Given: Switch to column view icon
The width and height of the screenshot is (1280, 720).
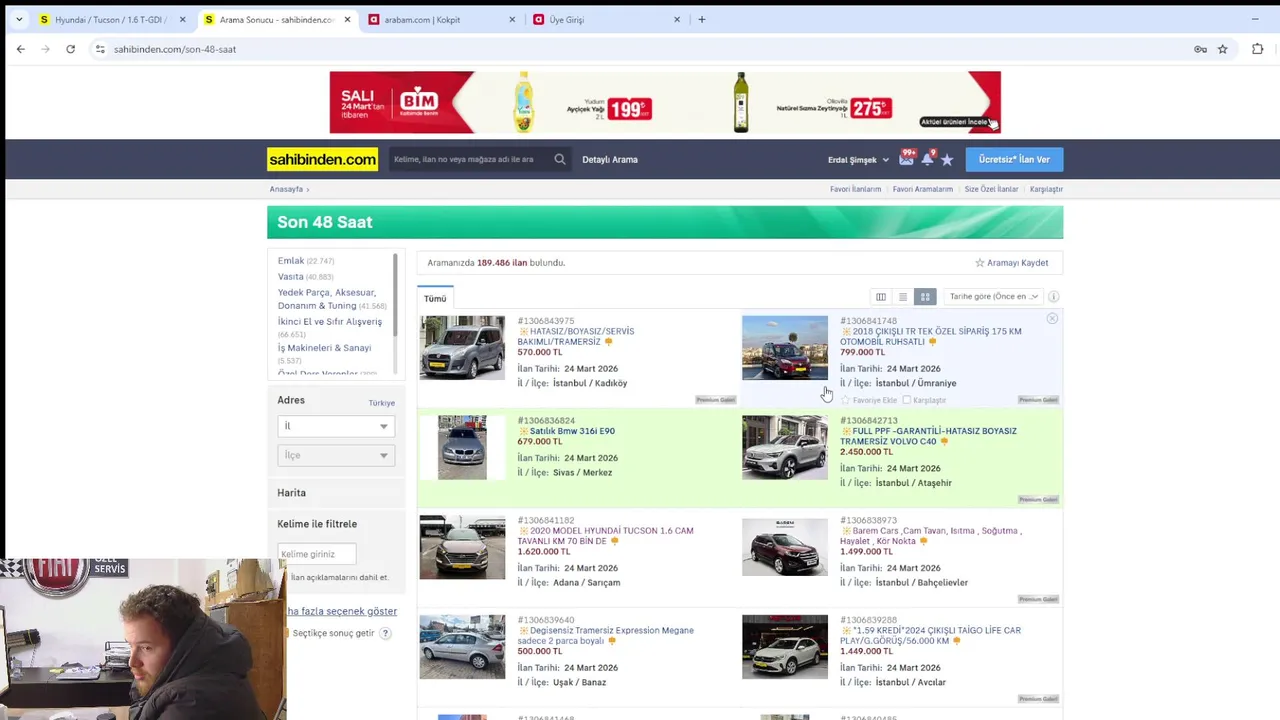Looking at the screenshot, I should point(881,297).
